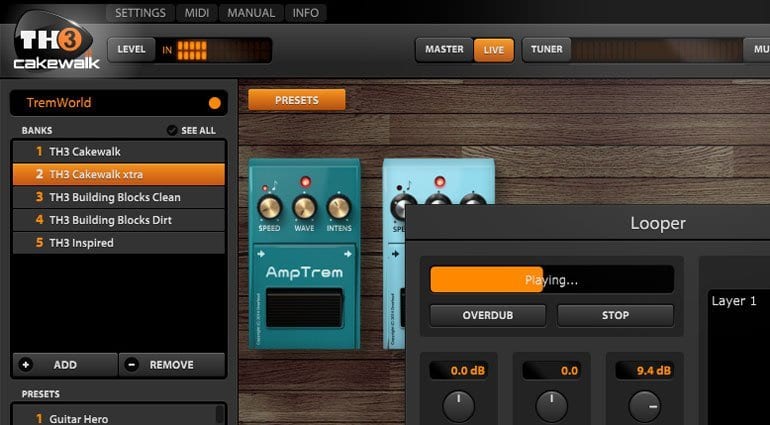Toggle the SEE ALL checkbox
Viewport: 770px width, 425px height.
pos(172,130)
